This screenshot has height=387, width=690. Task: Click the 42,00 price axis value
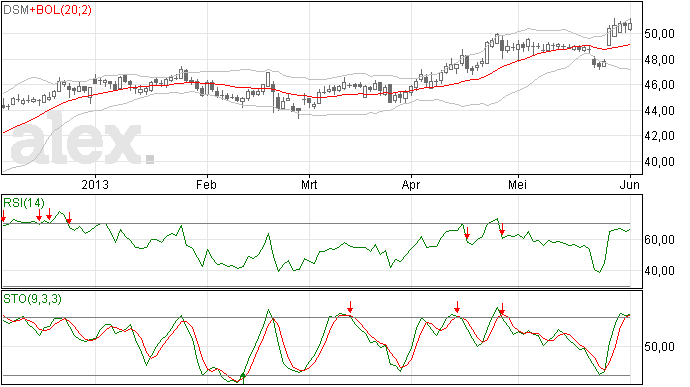coord(659,136)
